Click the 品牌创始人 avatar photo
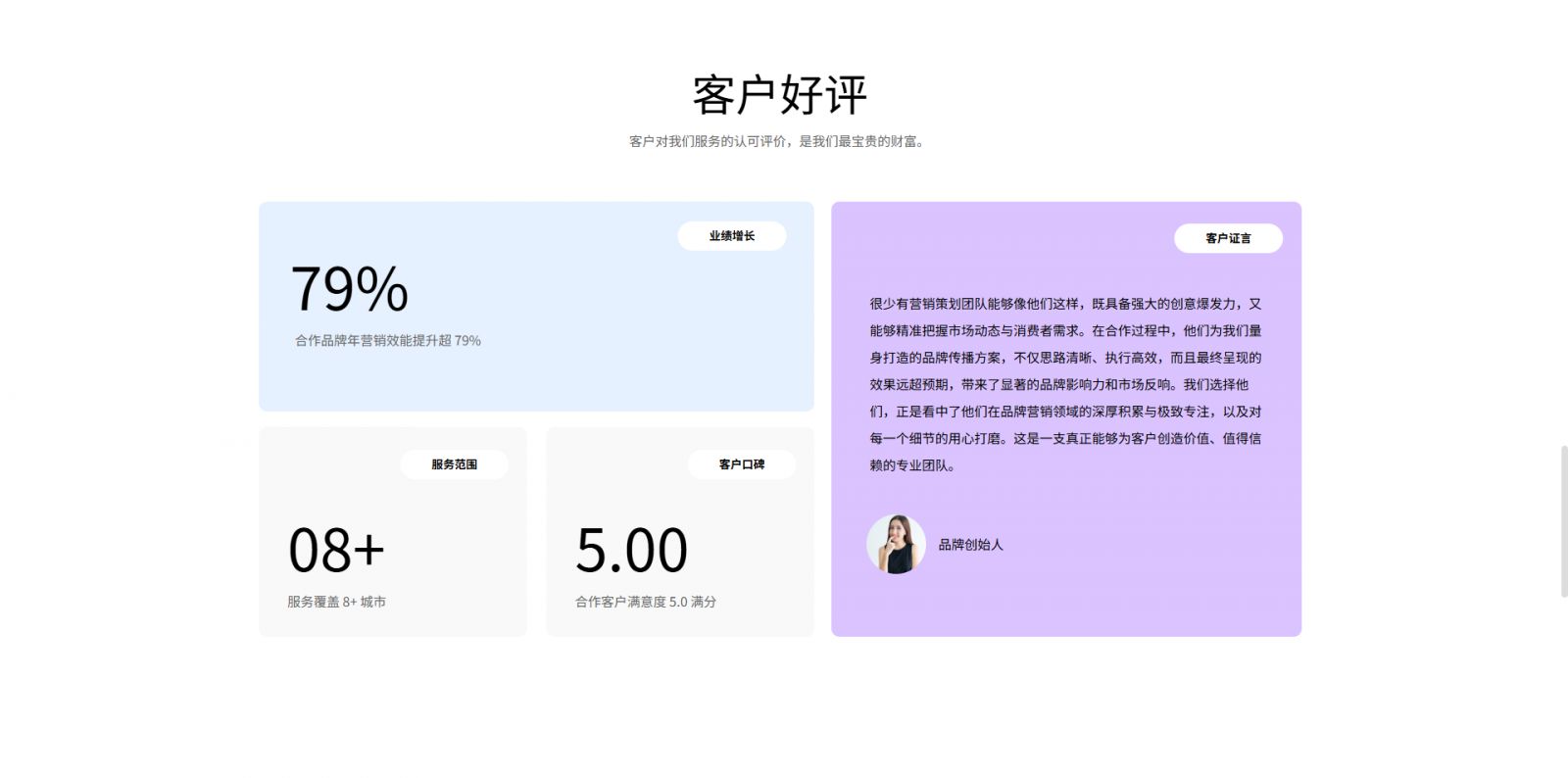 [896, 544]
